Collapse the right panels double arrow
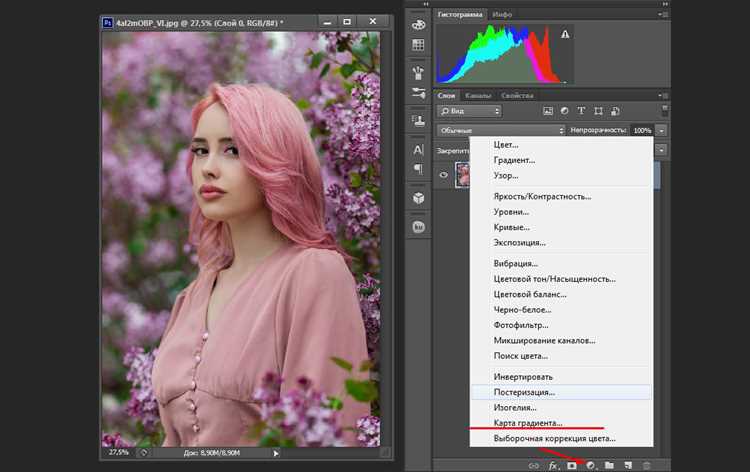Viewport: 750px width, 472px height. [x=665, y=4]
